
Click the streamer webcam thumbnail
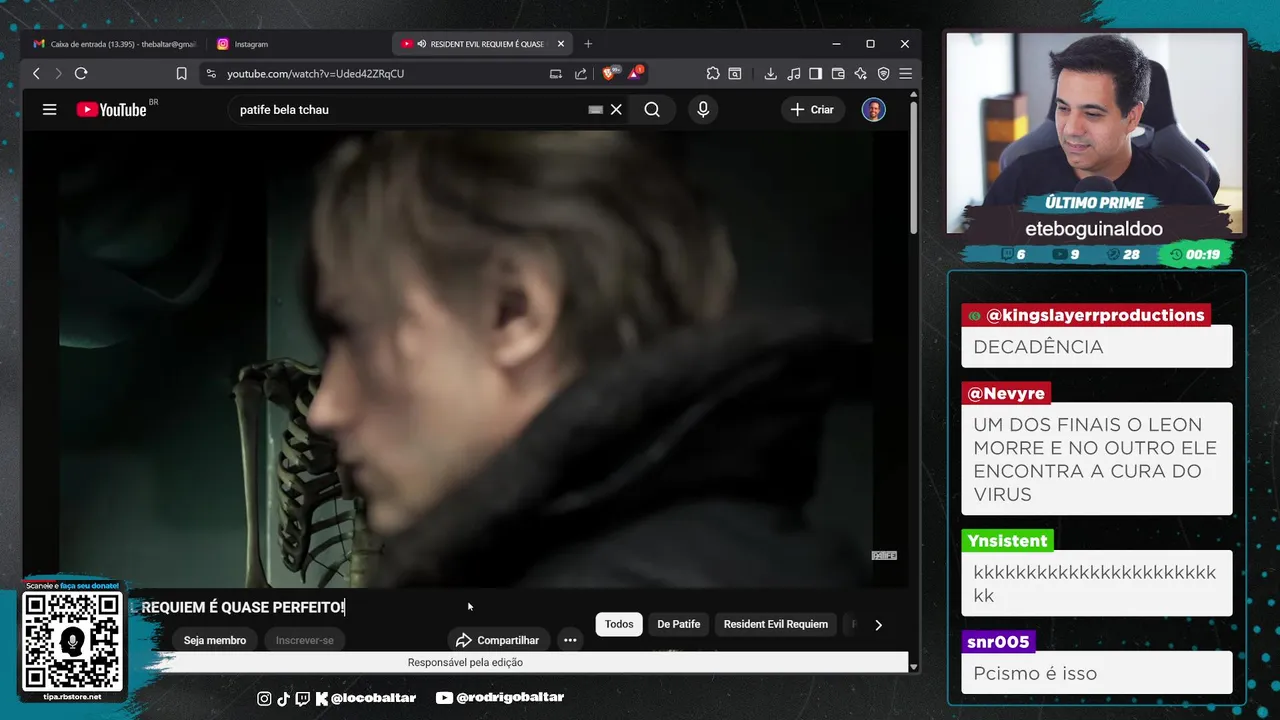[1095, 132]
